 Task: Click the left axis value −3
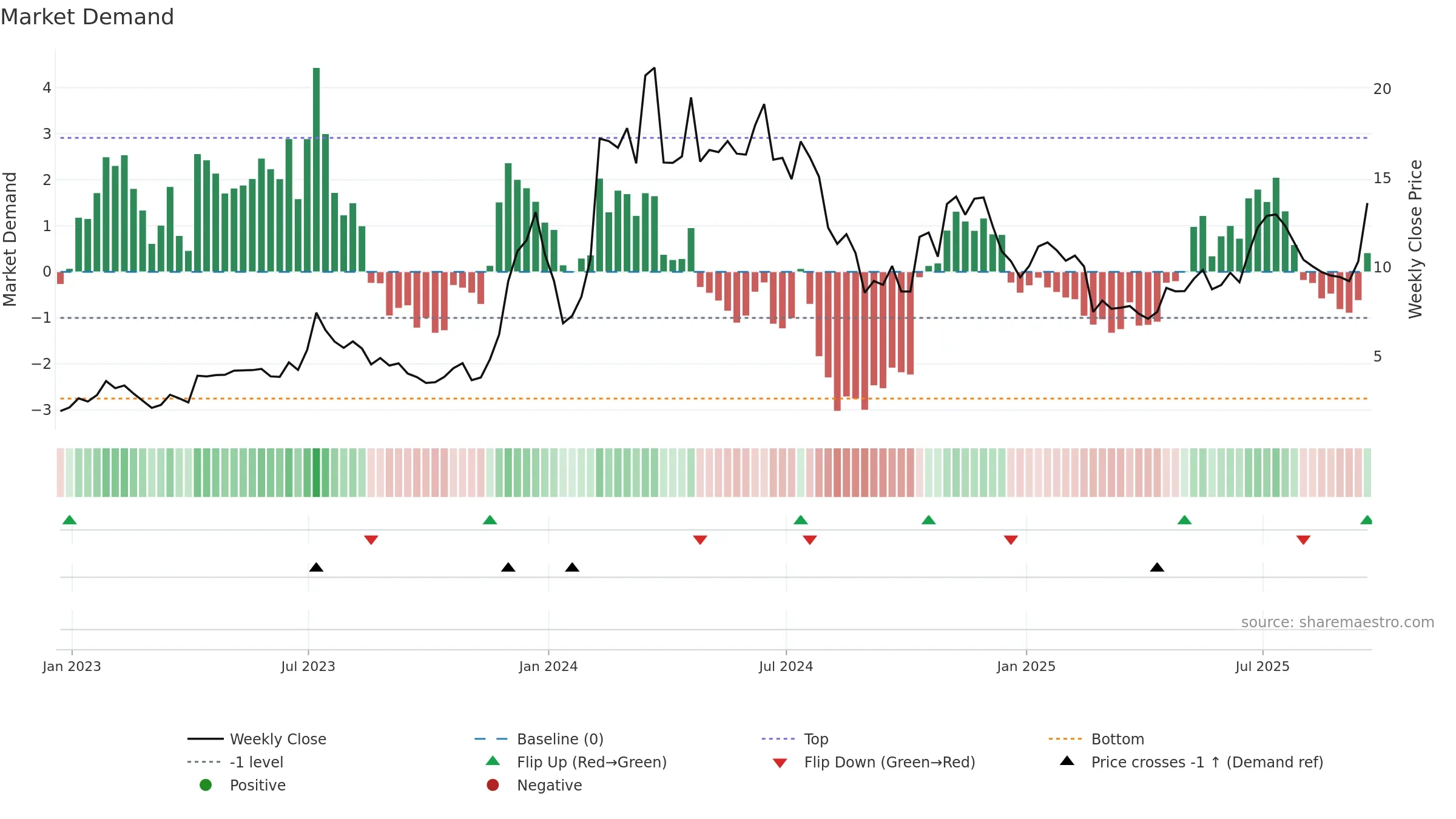click(42, 409)
